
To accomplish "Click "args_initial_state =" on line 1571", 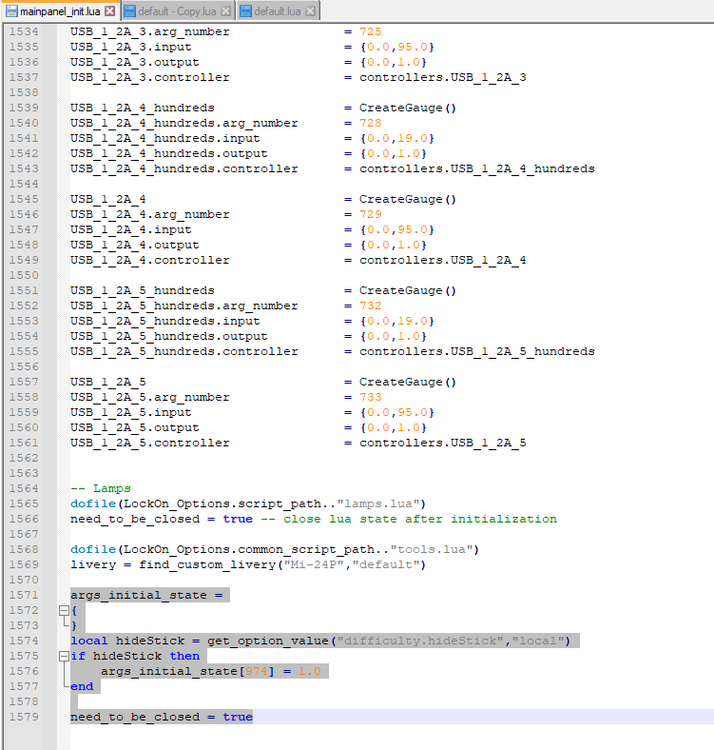I will (x=146, y=595).
